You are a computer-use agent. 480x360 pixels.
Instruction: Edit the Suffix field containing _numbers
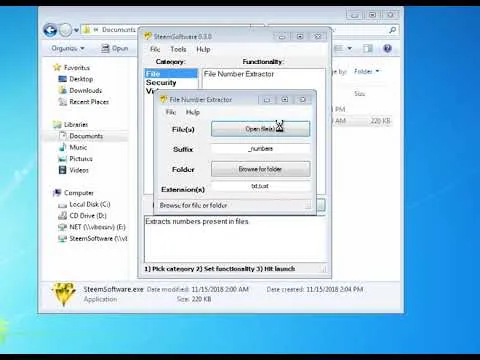(x=260, y=149)
